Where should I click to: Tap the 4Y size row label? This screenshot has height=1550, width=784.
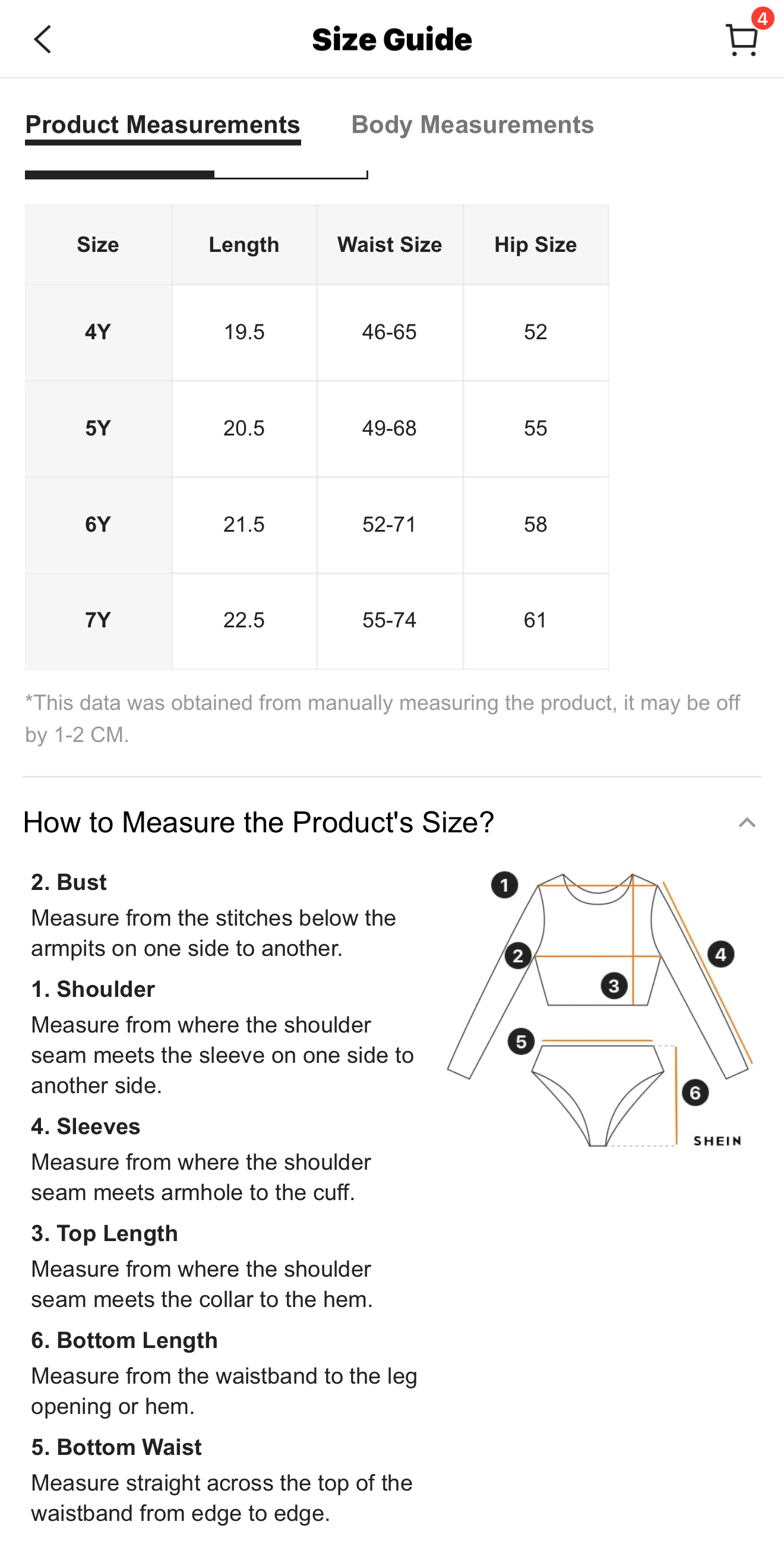98,332
